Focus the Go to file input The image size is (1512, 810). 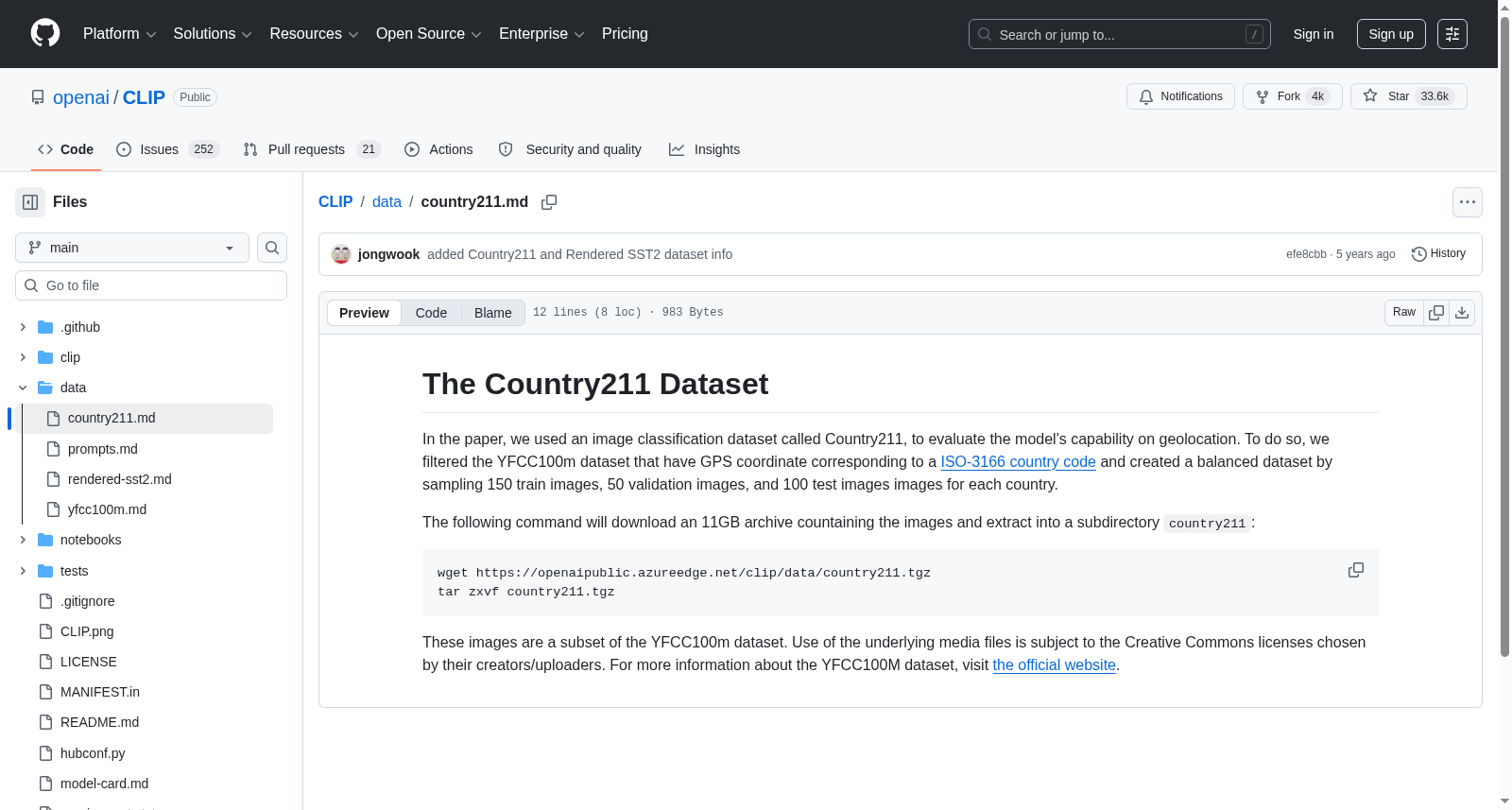pyautogui.click(x=151, y=285)
